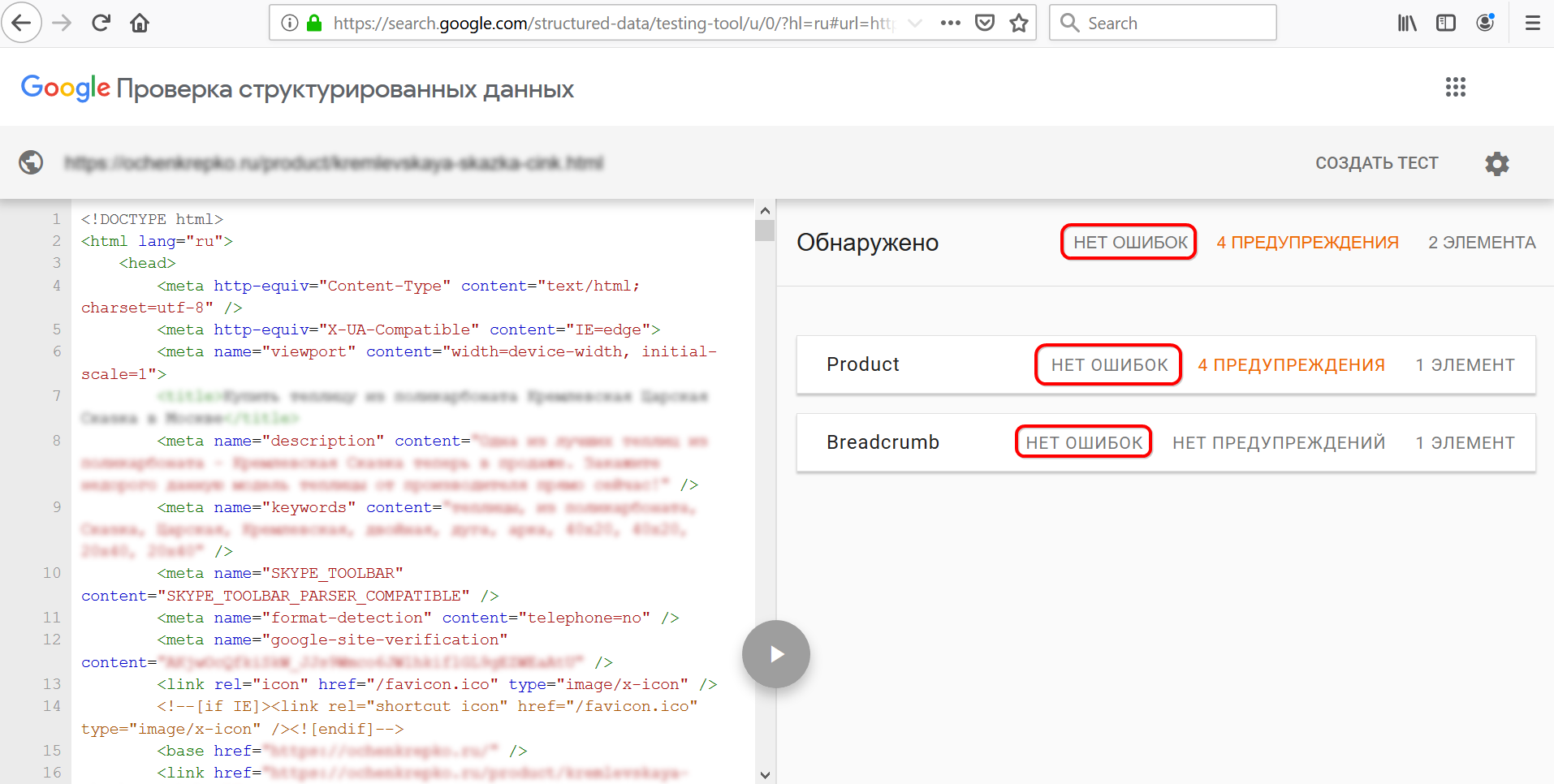
Task: Click 1 ЭЛЕМЕНТ in the Product row
Action: tap(1465, 364)
